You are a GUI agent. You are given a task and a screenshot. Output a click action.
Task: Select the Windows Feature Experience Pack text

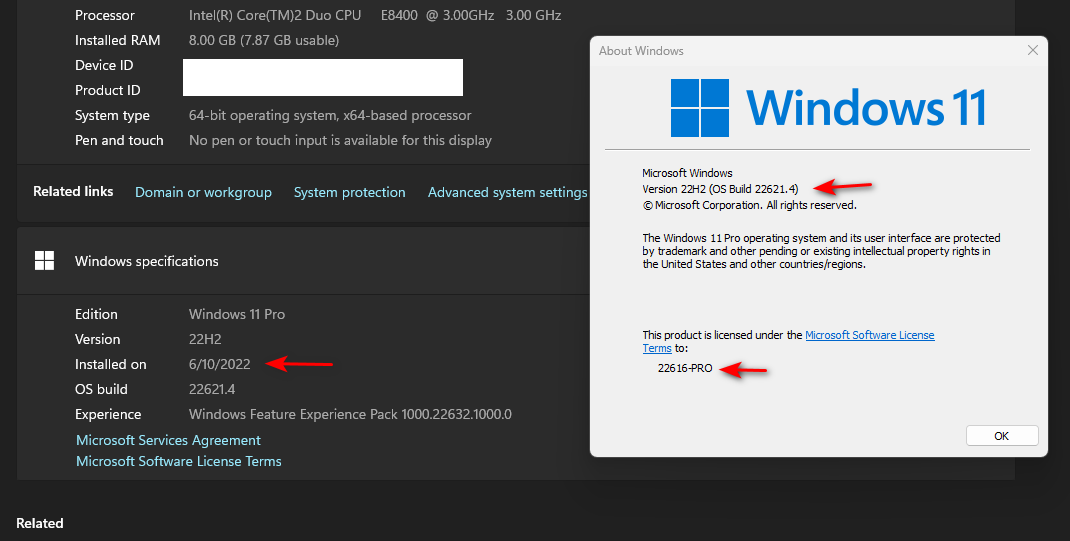(x=350, y=414)
